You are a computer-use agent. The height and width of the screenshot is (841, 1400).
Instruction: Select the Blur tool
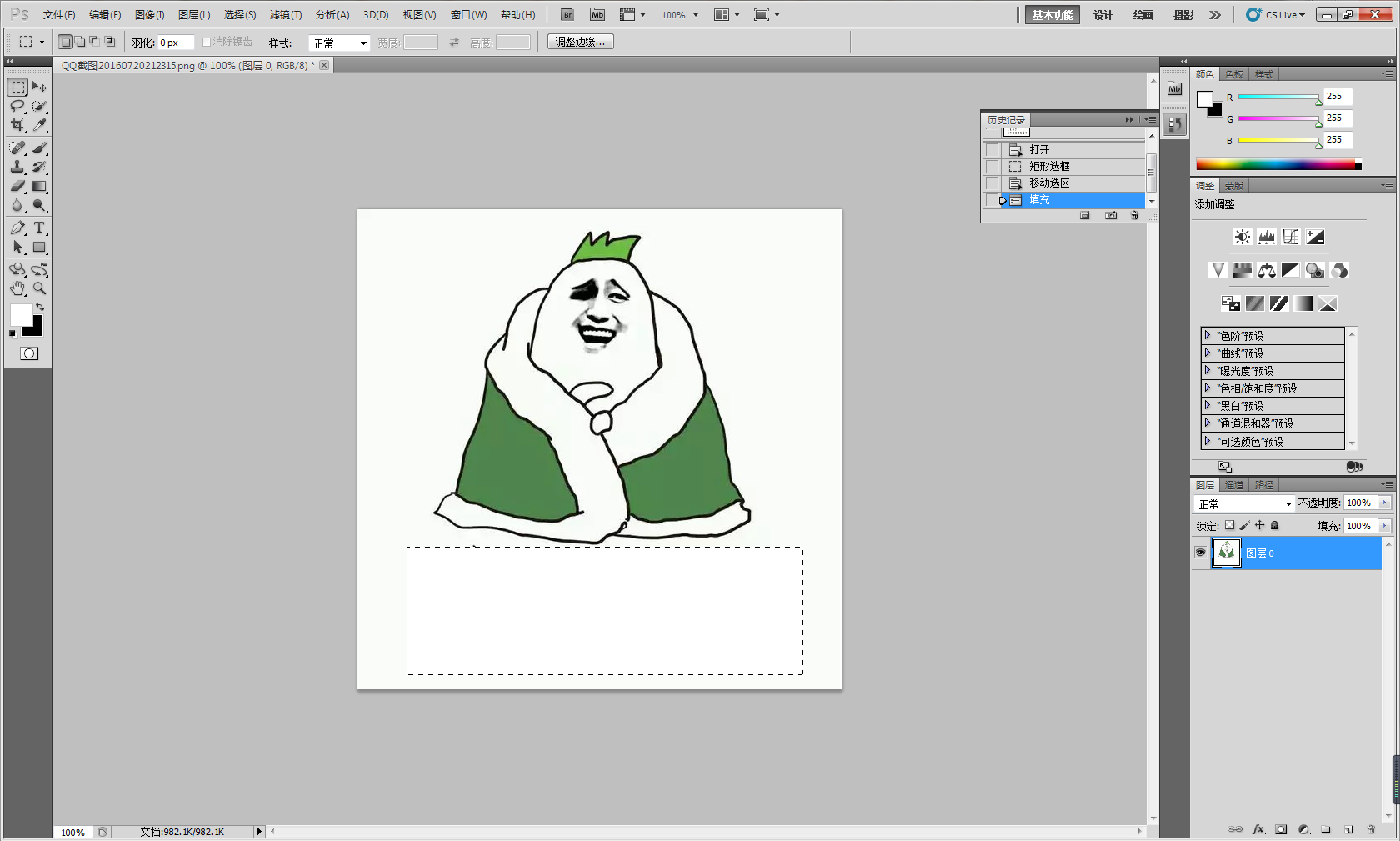17,205
